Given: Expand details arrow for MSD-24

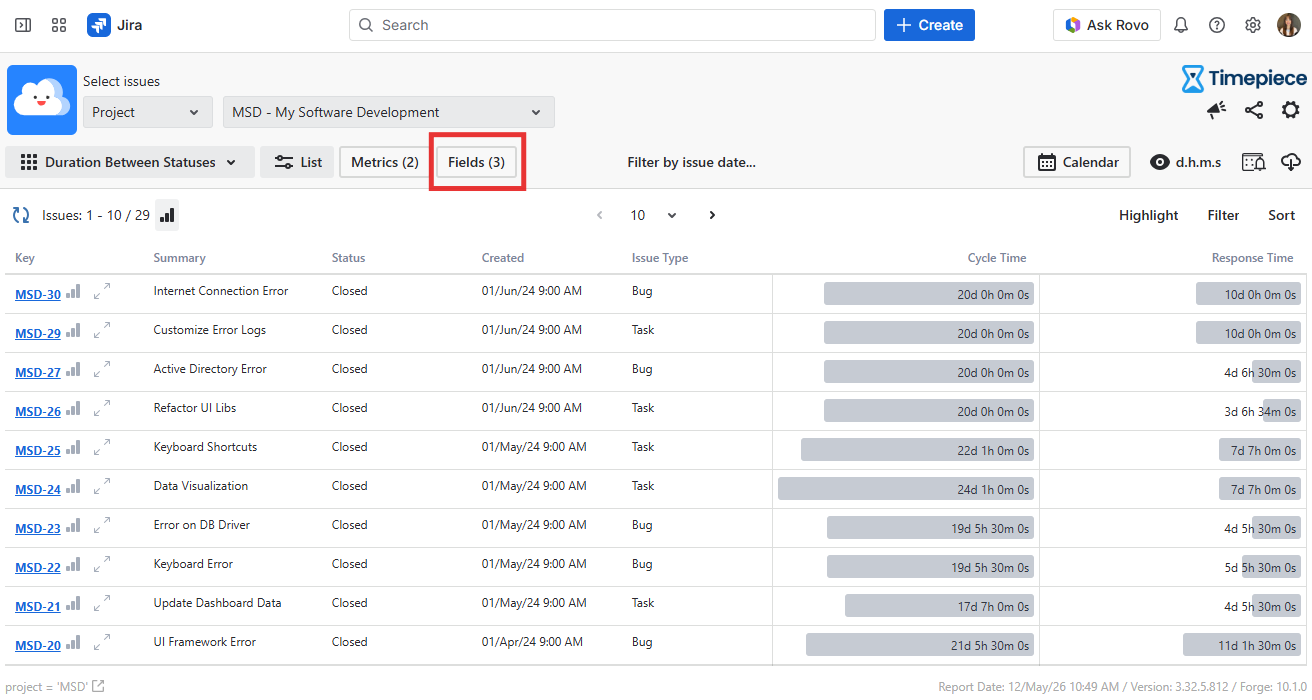Looking at the screenshot, I should 102,486.
